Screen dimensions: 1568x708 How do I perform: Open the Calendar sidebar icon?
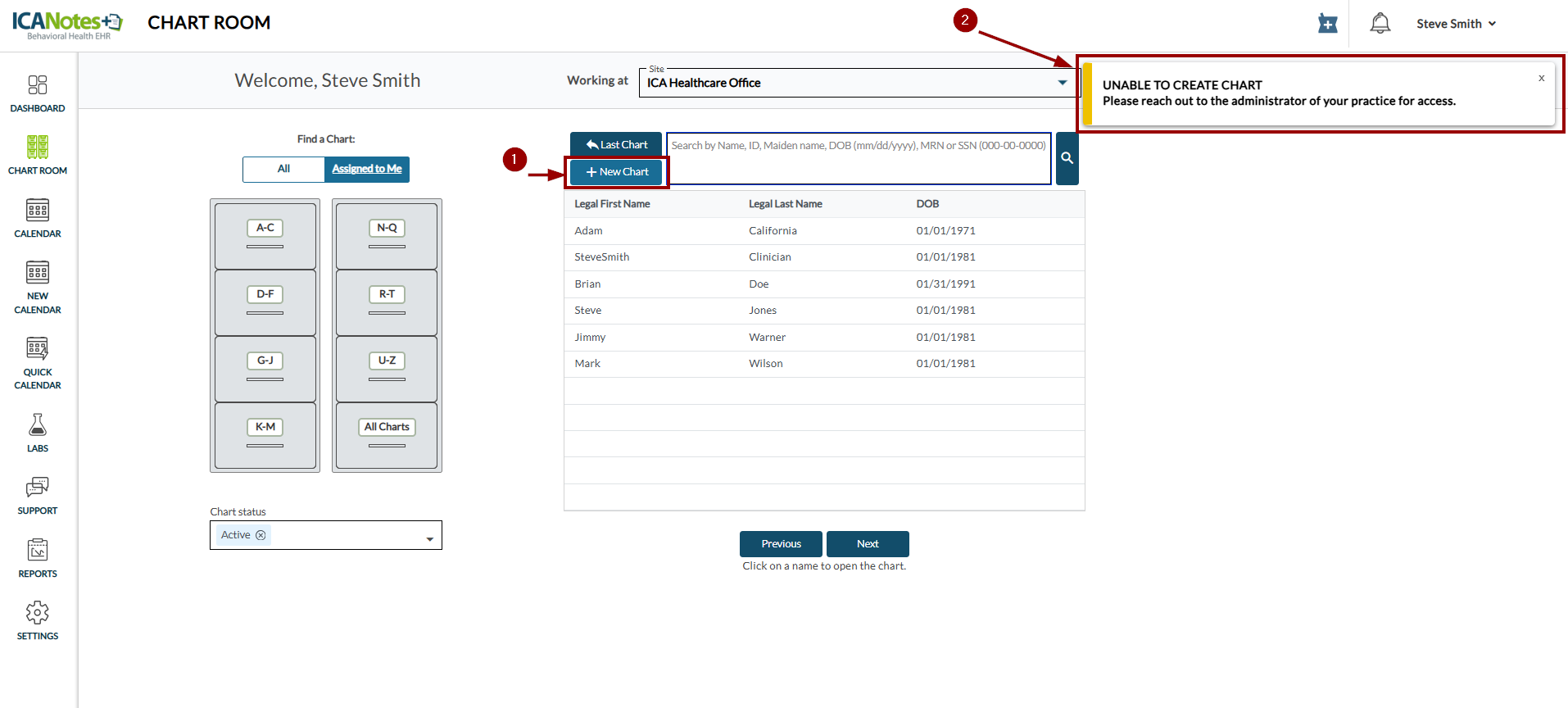click(x=38, y=211)
